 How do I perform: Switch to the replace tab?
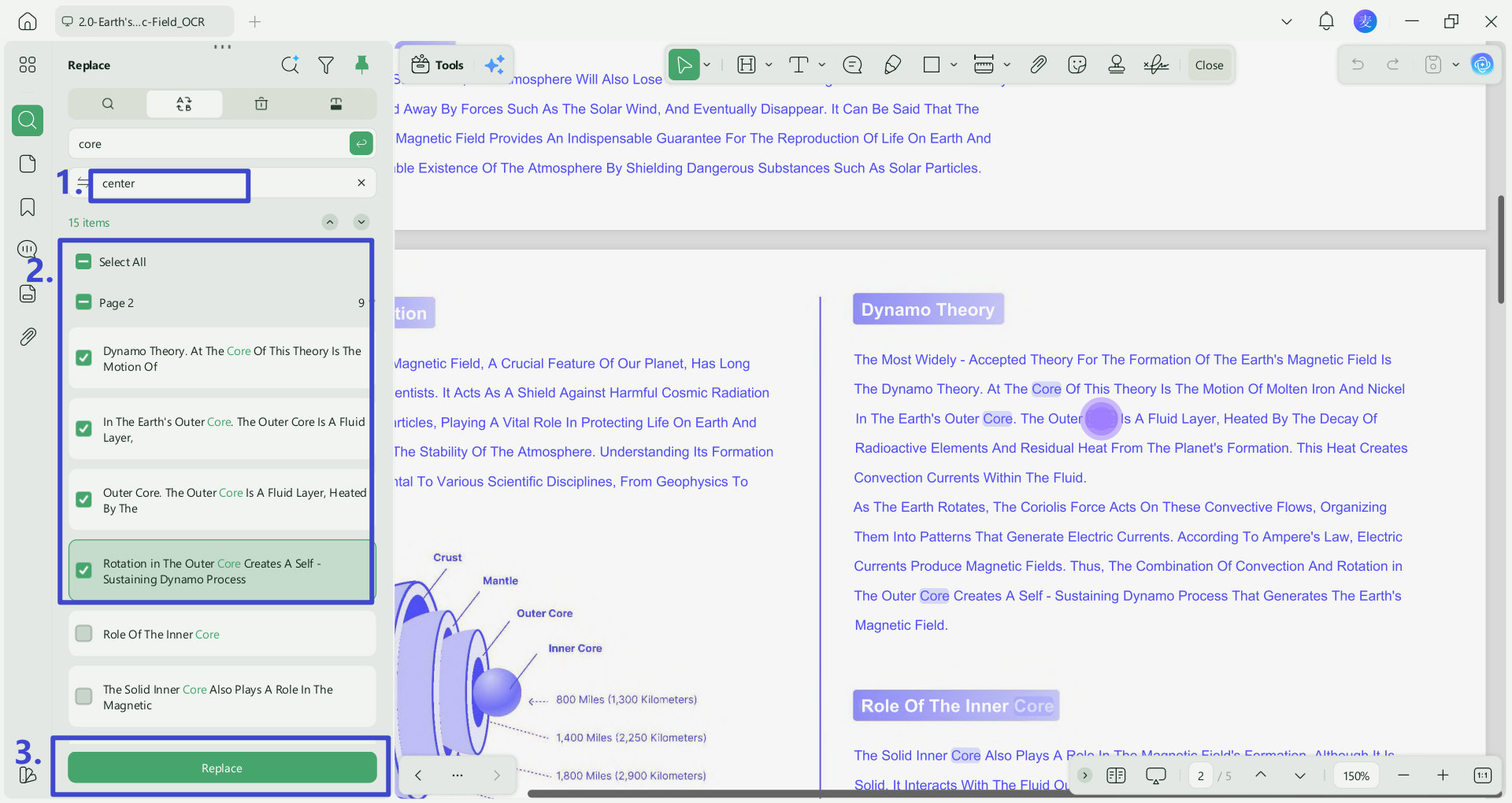pos(184,104)
